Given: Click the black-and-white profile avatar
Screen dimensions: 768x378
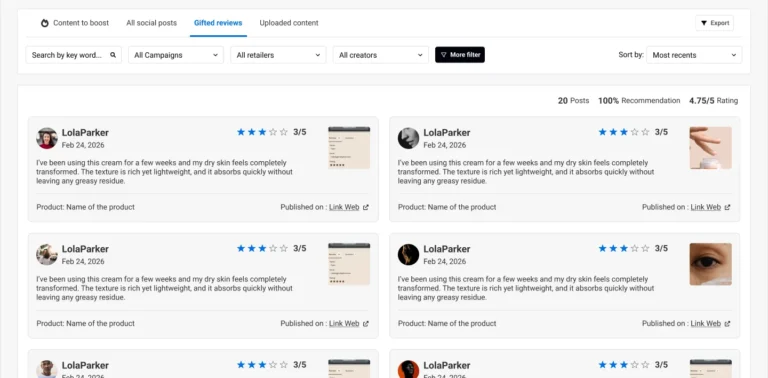Looking at the screenshot, I should (408, 138).
